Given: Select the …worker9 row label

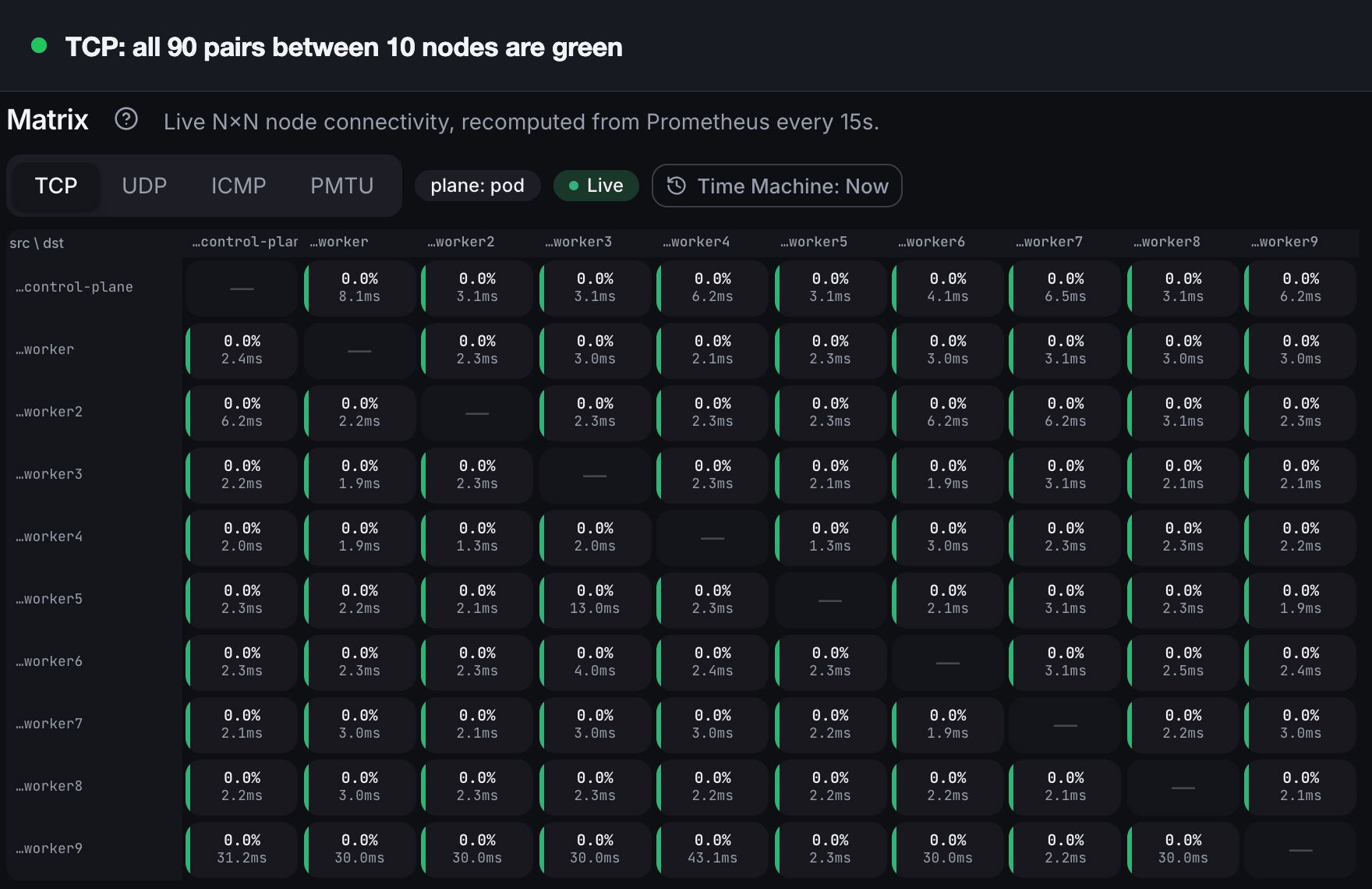Looking at the screenshot, I should point(49,848).
